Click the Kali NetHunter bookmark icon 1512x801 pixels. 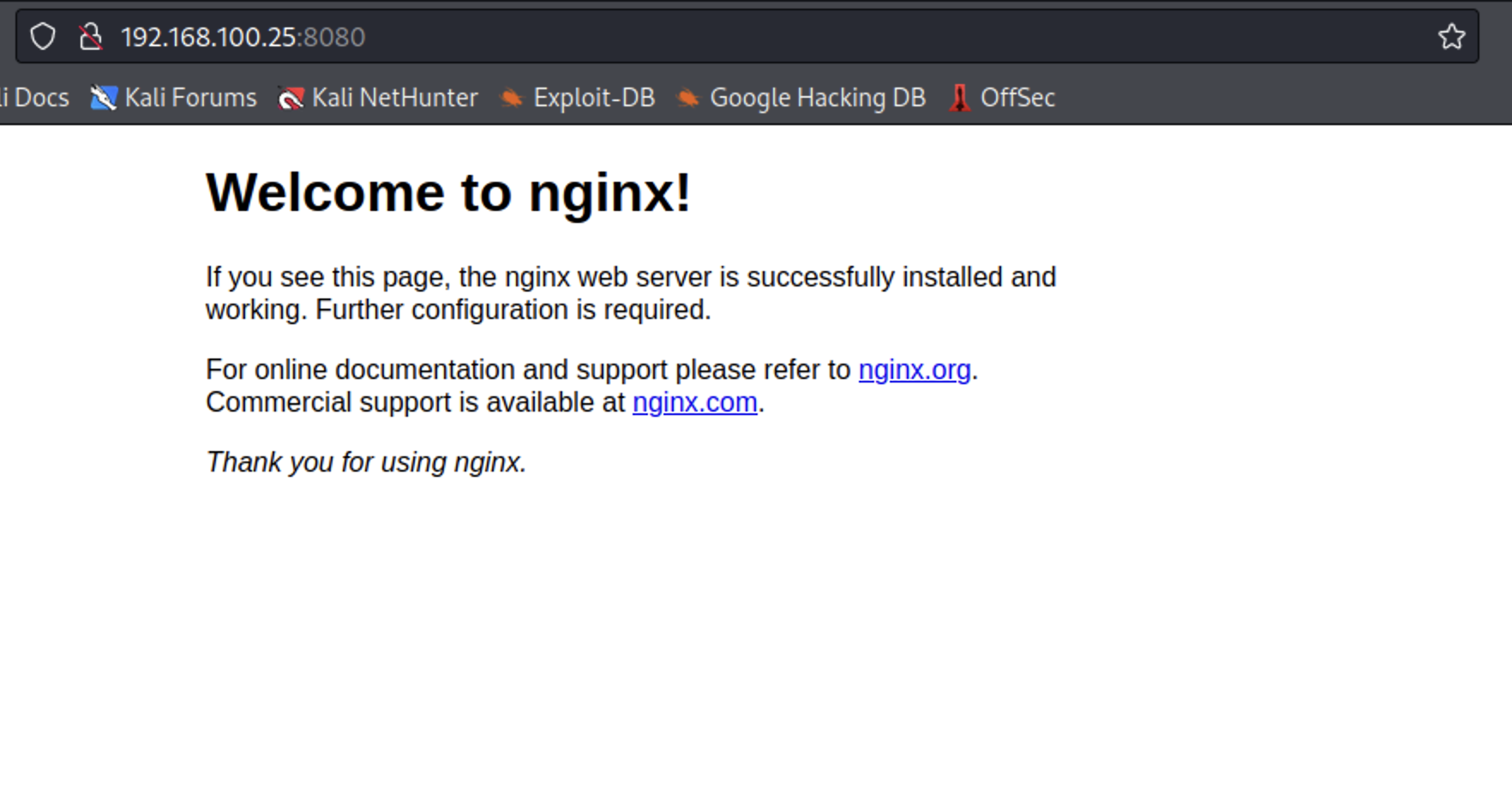point(291,98)
